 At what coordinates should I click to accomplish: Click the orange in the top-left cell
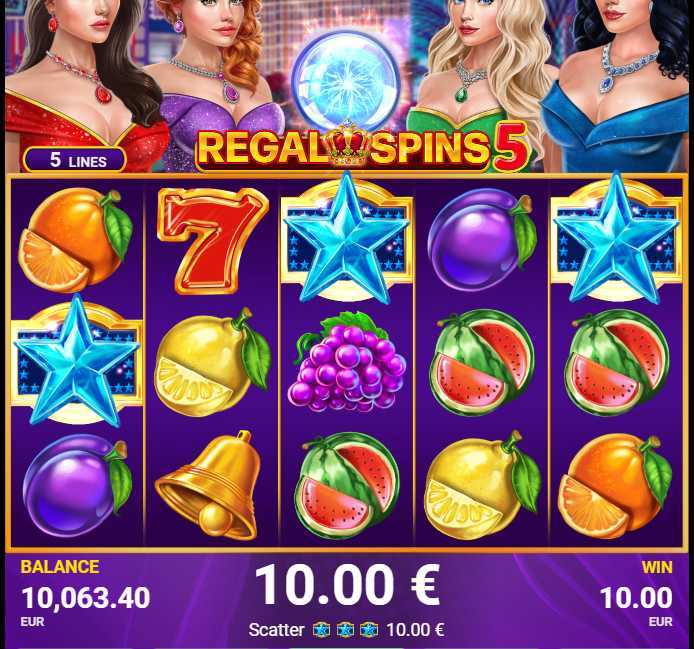tap(76, 240)
